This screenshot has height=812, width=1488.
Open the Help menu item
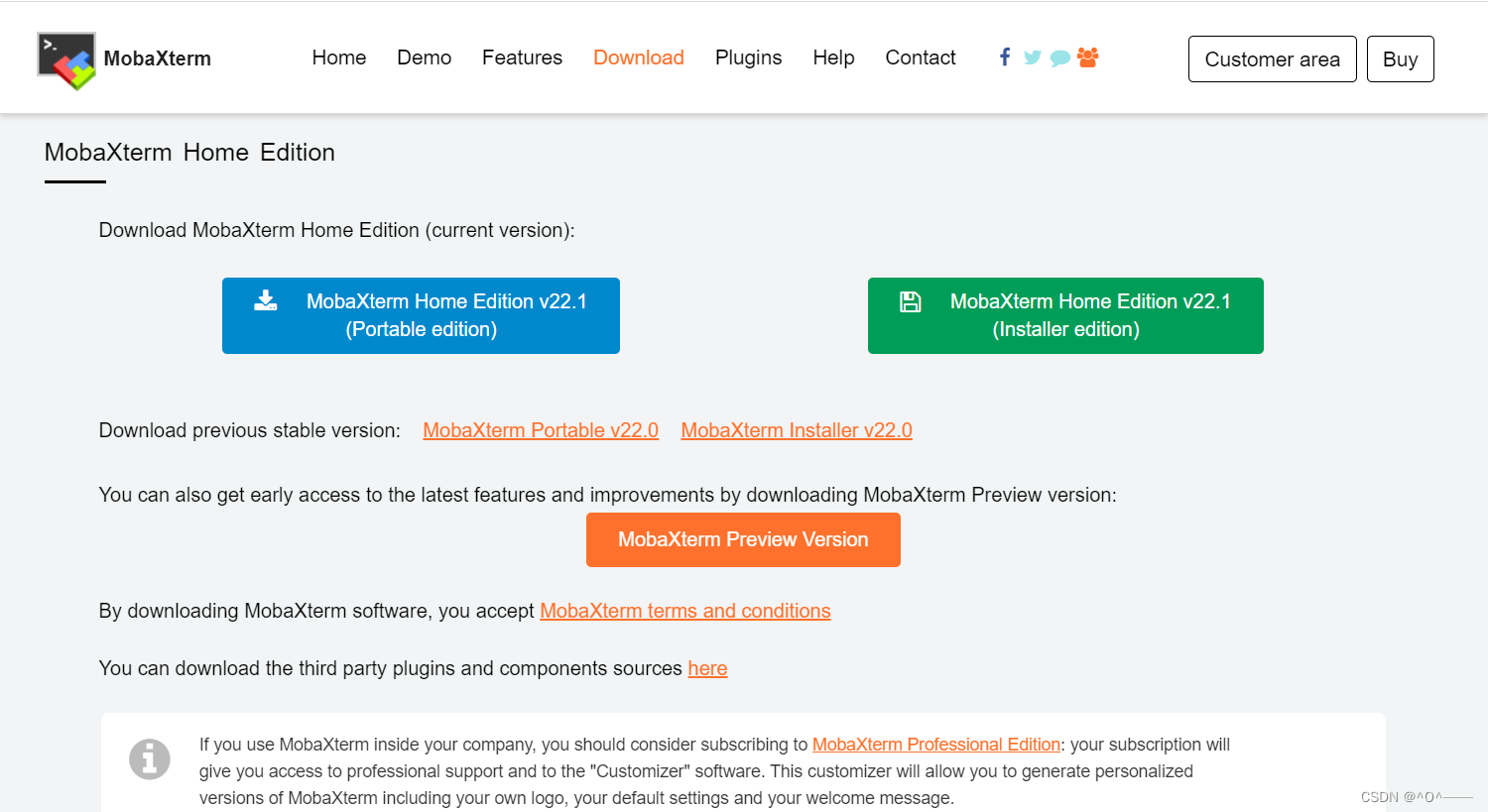(833, 58)
